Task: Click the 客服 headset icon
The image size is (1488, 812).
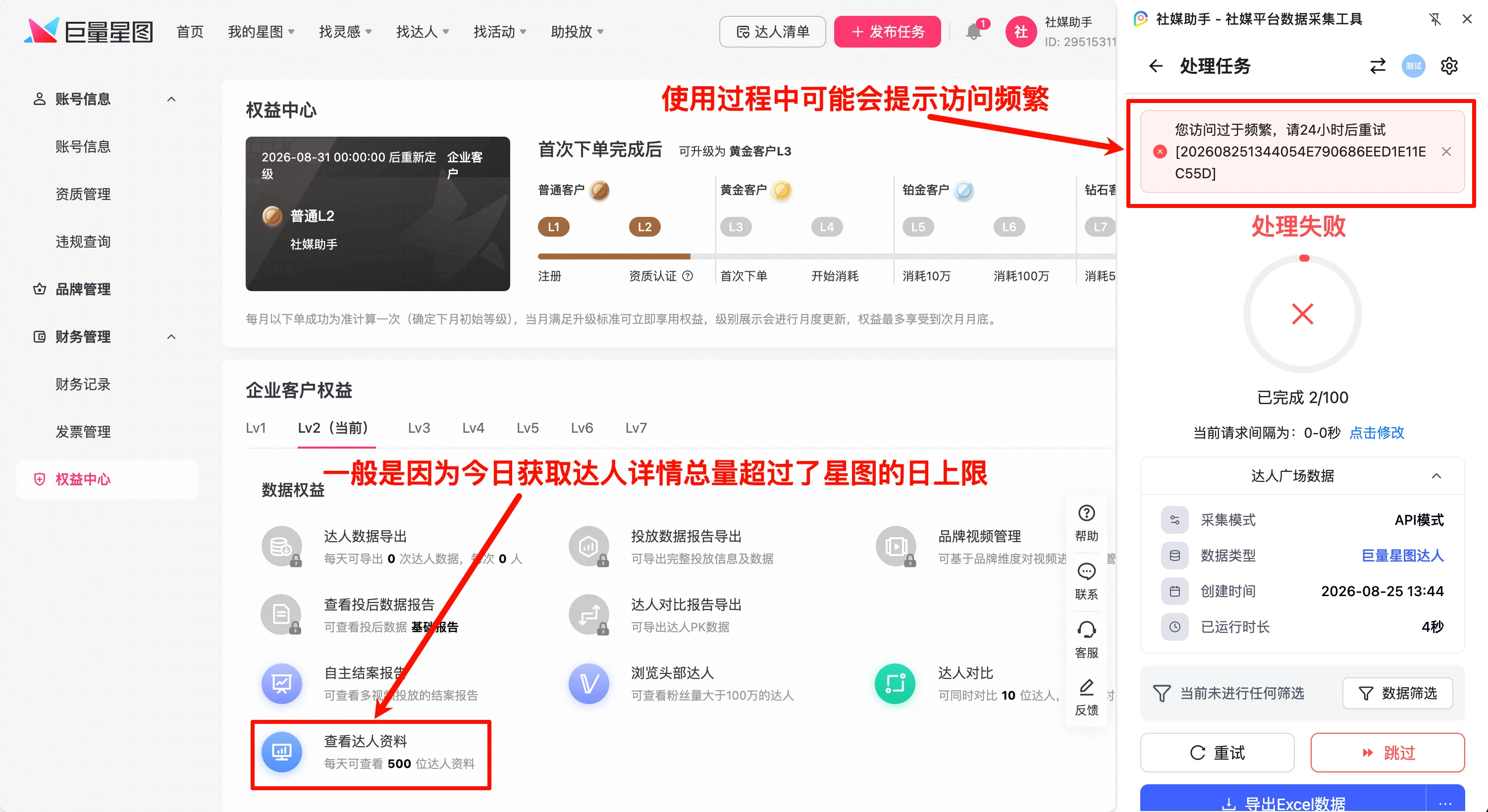Action: 1086,639
